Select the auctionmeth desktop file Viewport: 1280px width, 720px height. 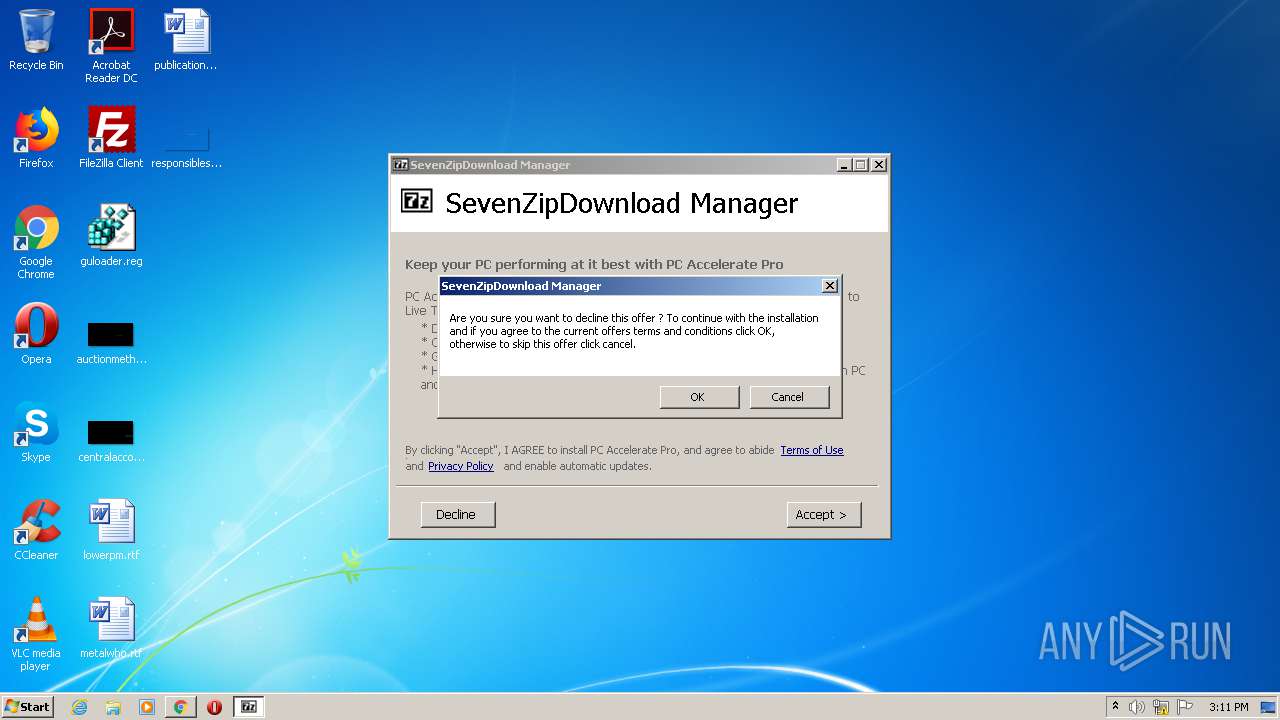(111, 341)
